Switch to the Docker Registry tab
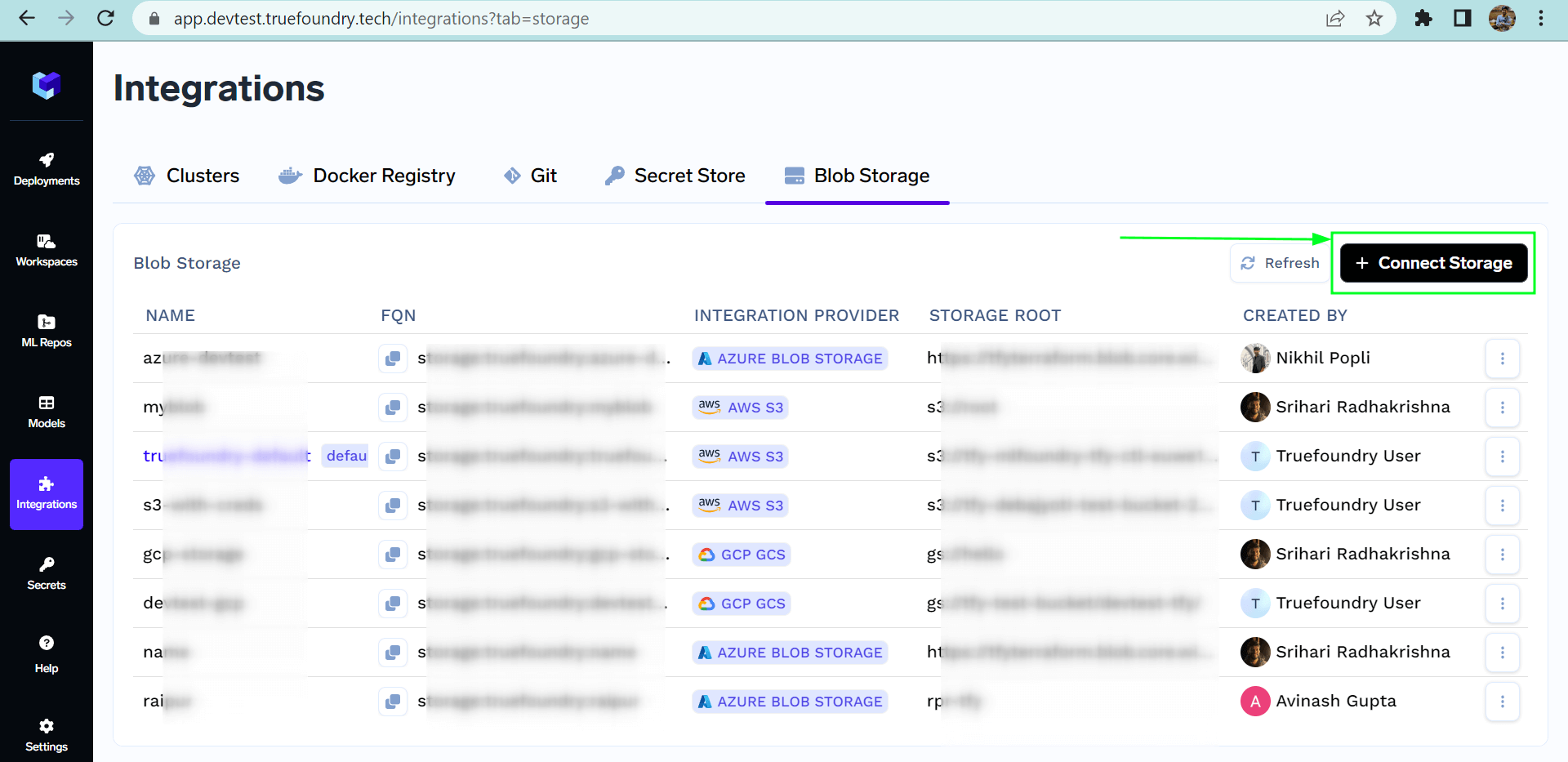This screenshot has width=1568, height=762. pyautogui.click(x=367, y=176)
